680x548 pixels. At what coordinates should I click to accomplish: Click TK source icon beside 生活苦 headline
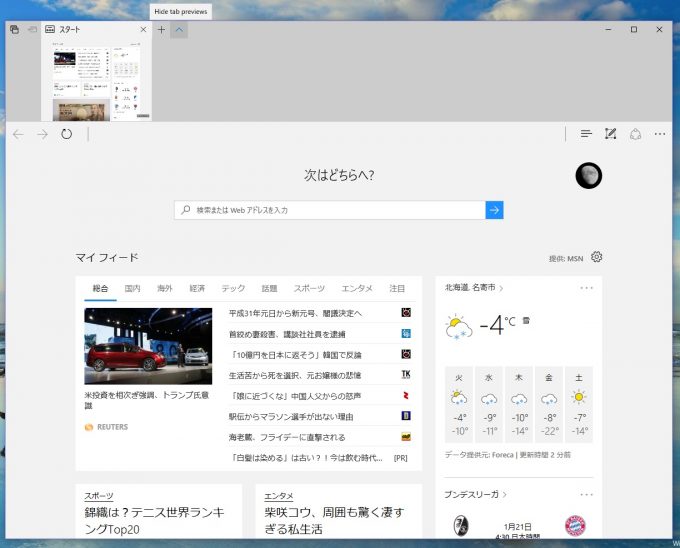point(406,374)
